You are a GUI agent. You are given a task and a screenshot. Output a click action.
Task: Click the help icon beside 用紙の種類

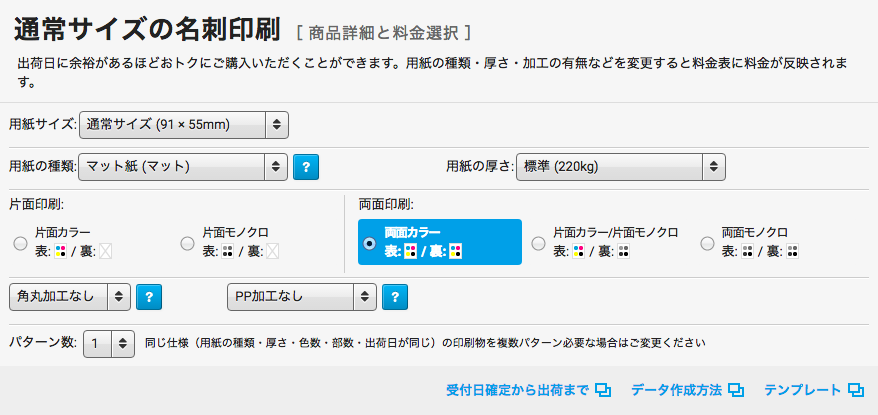pos(305,166)
